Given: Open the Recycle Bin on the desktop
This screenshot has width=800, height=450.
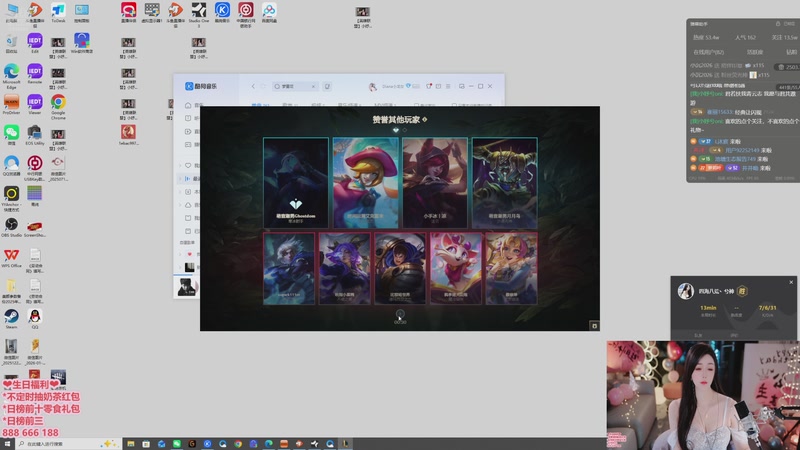Looking at the screenshot, I should [11, 43].
